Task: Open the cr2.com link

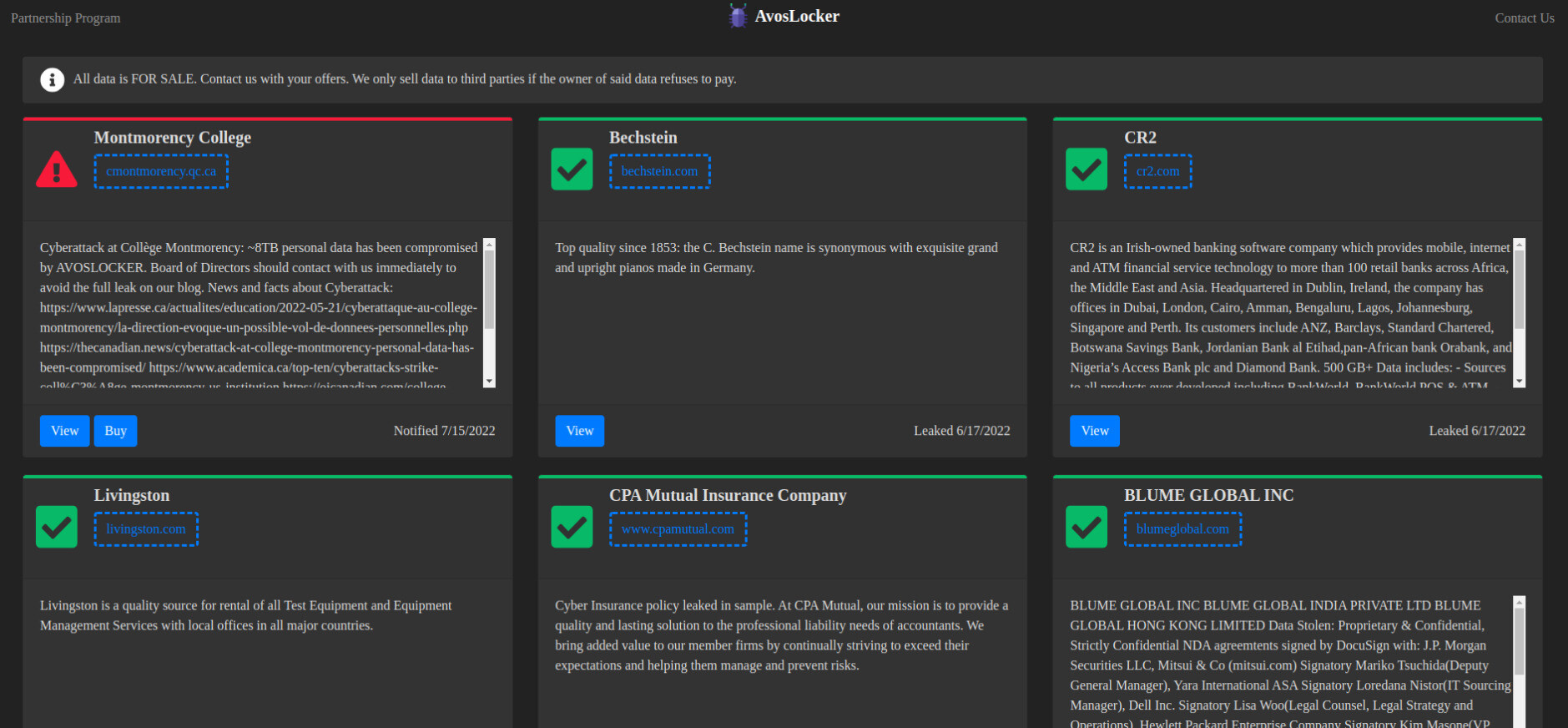Action: click(x=1157, y=171)
